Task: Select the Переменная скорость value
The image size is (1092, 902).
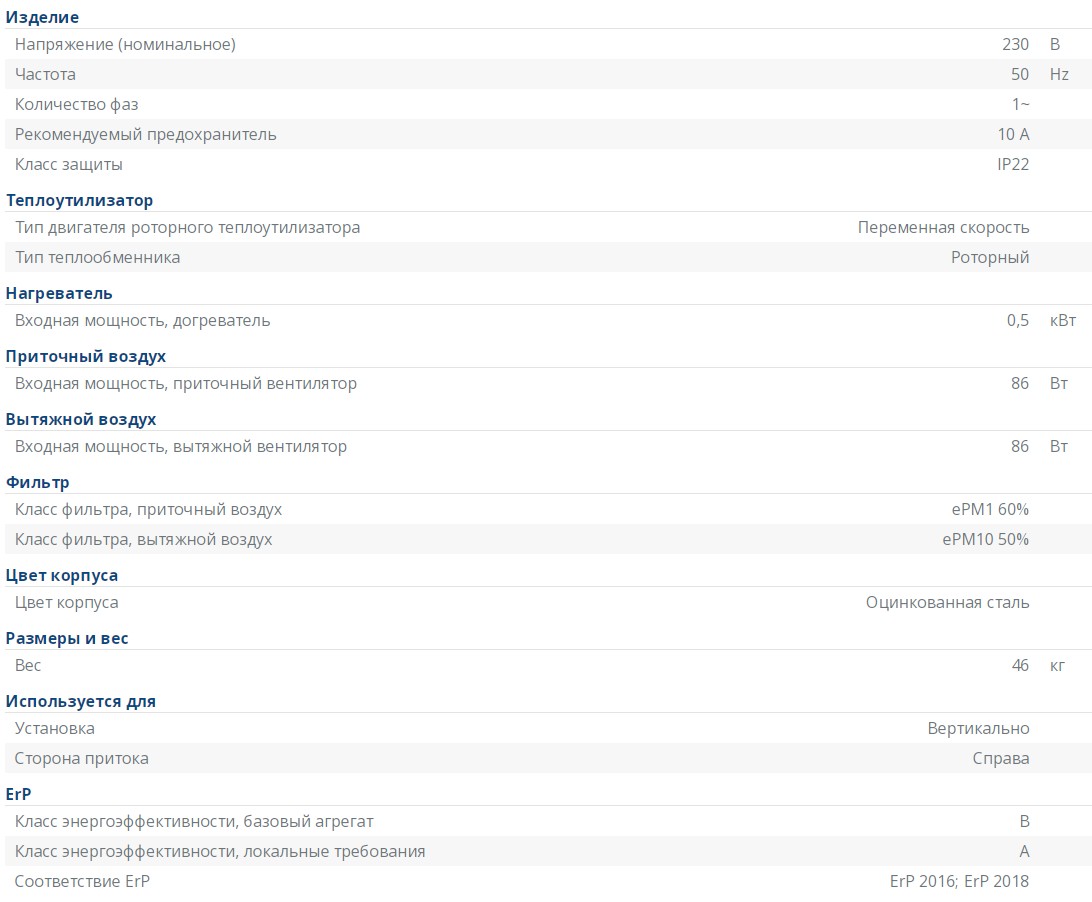Action: 943,227
